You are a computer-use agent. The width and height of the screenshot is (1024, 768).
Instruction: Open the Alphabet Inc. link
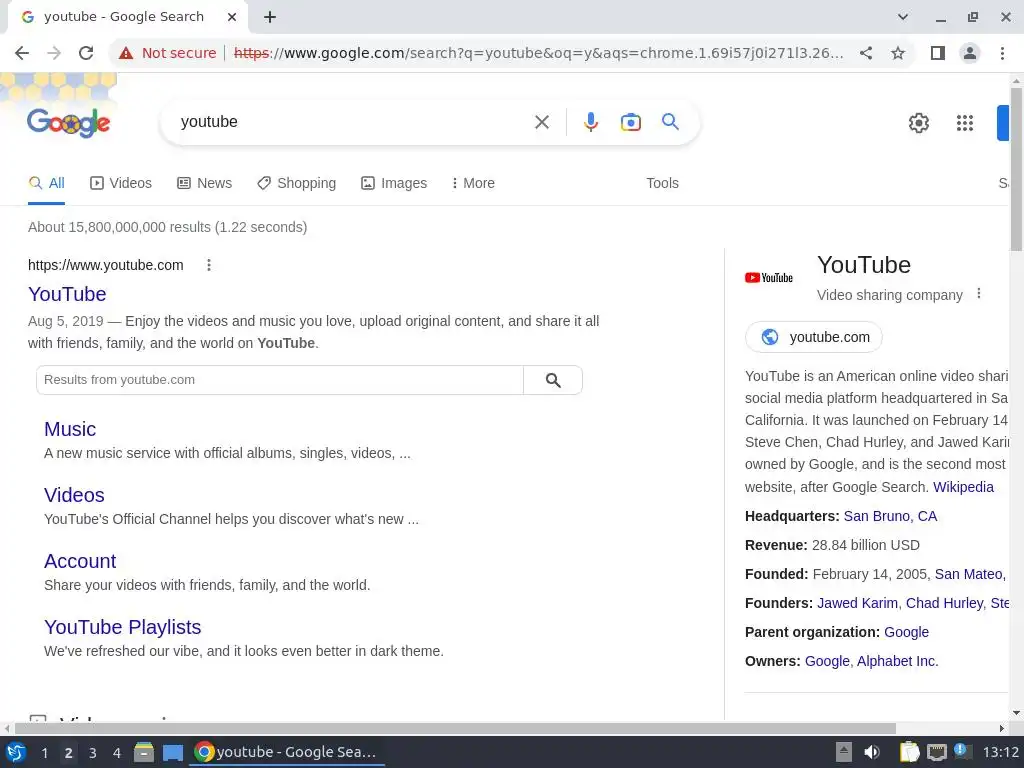click(897, 662)
